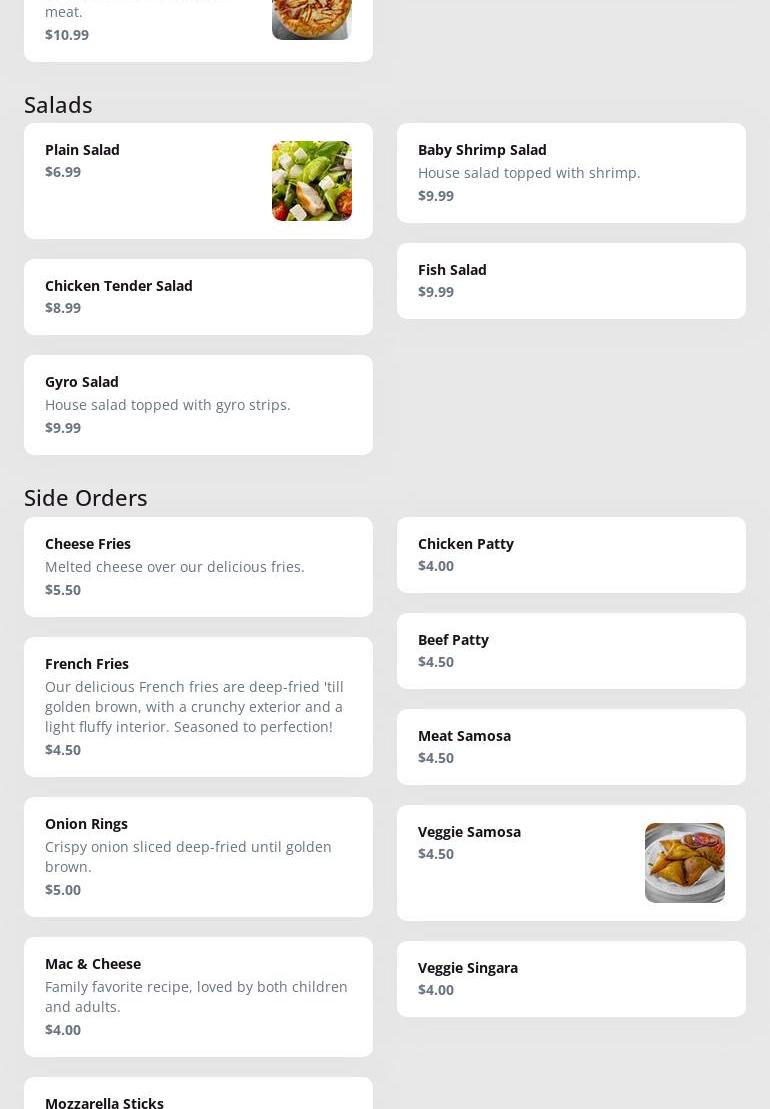
Task: Choose the Fish Salad menu card
Action: click(570, 281)
